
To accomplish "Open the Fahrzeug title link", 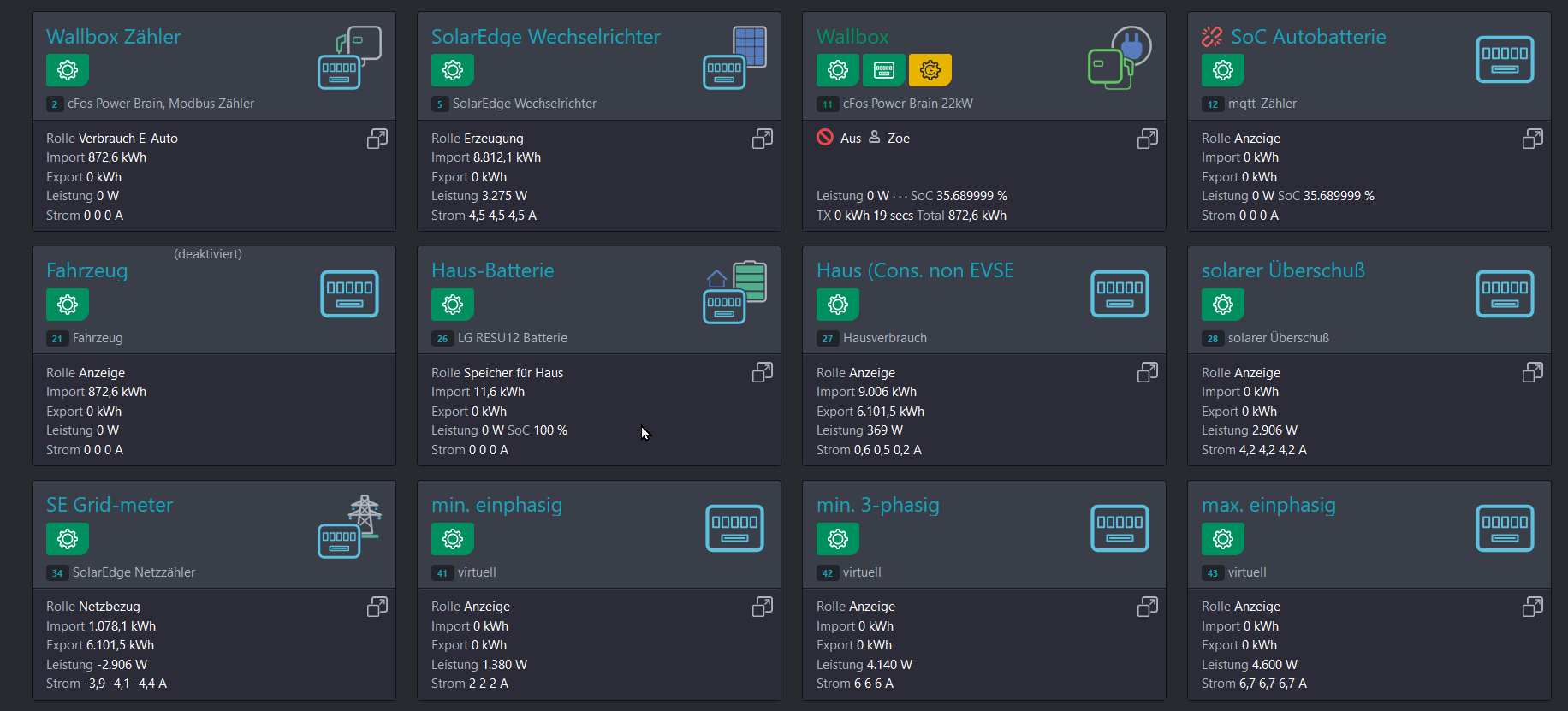I will click(x=87, y=270).
